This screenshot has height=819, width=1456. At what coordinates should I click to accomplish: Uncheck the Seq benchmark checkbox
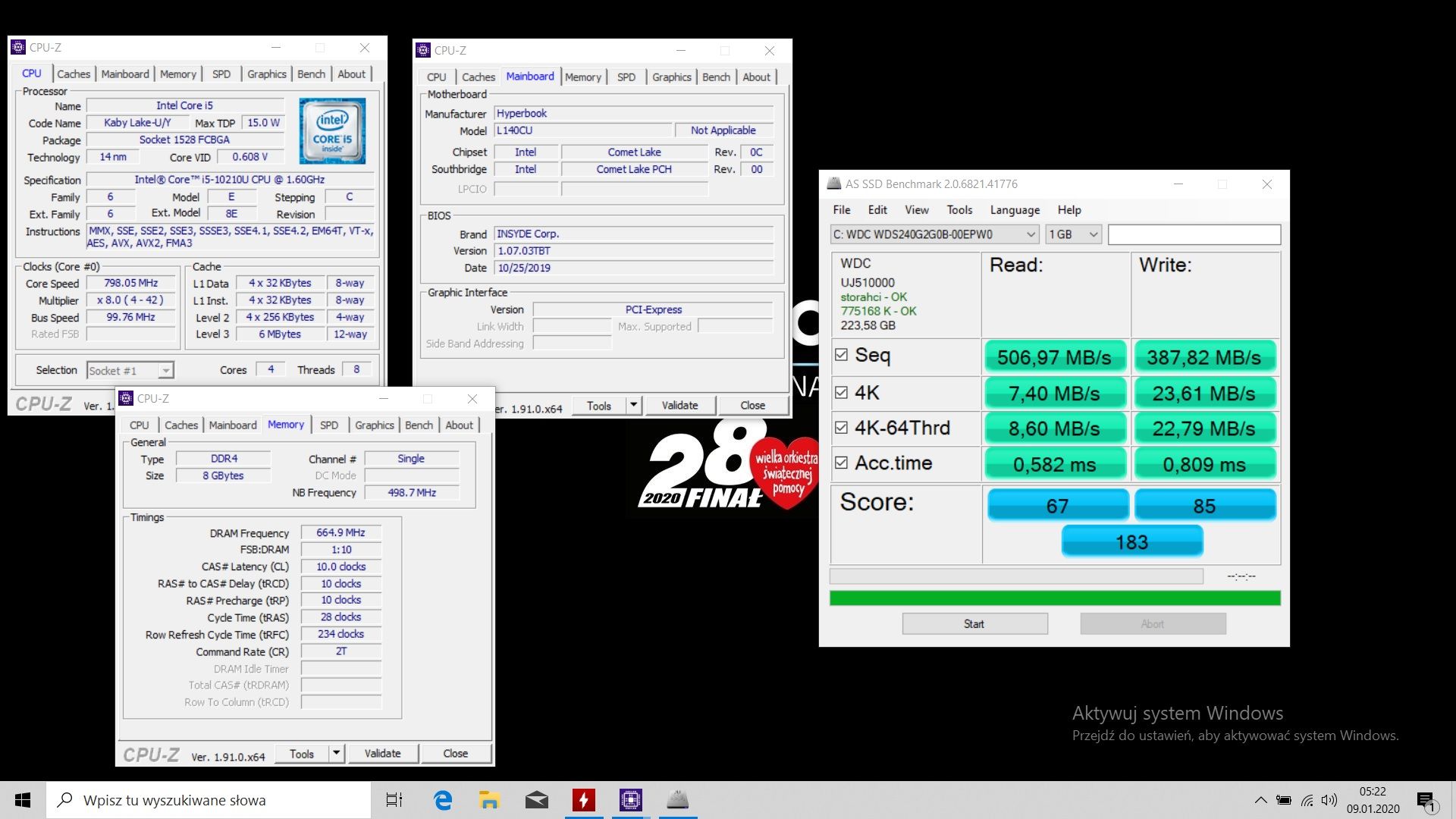point(841,355)
